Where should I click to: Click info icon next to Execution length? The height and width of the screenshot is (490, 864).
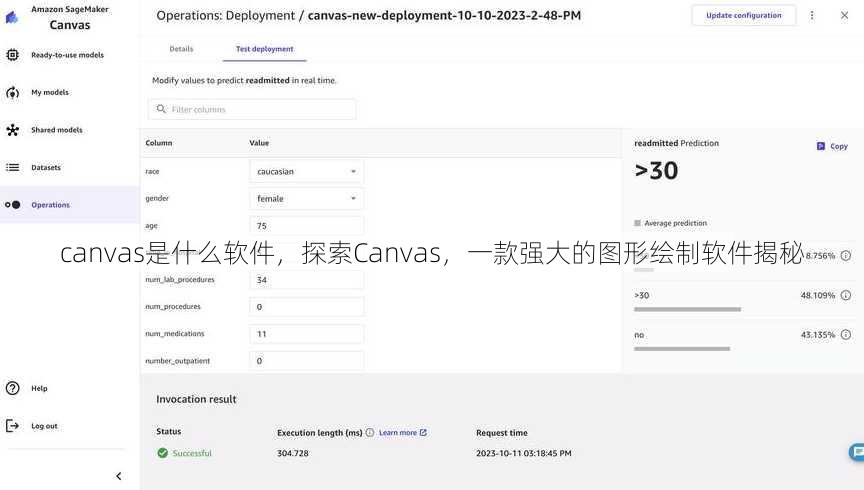[x=370, y=433]
